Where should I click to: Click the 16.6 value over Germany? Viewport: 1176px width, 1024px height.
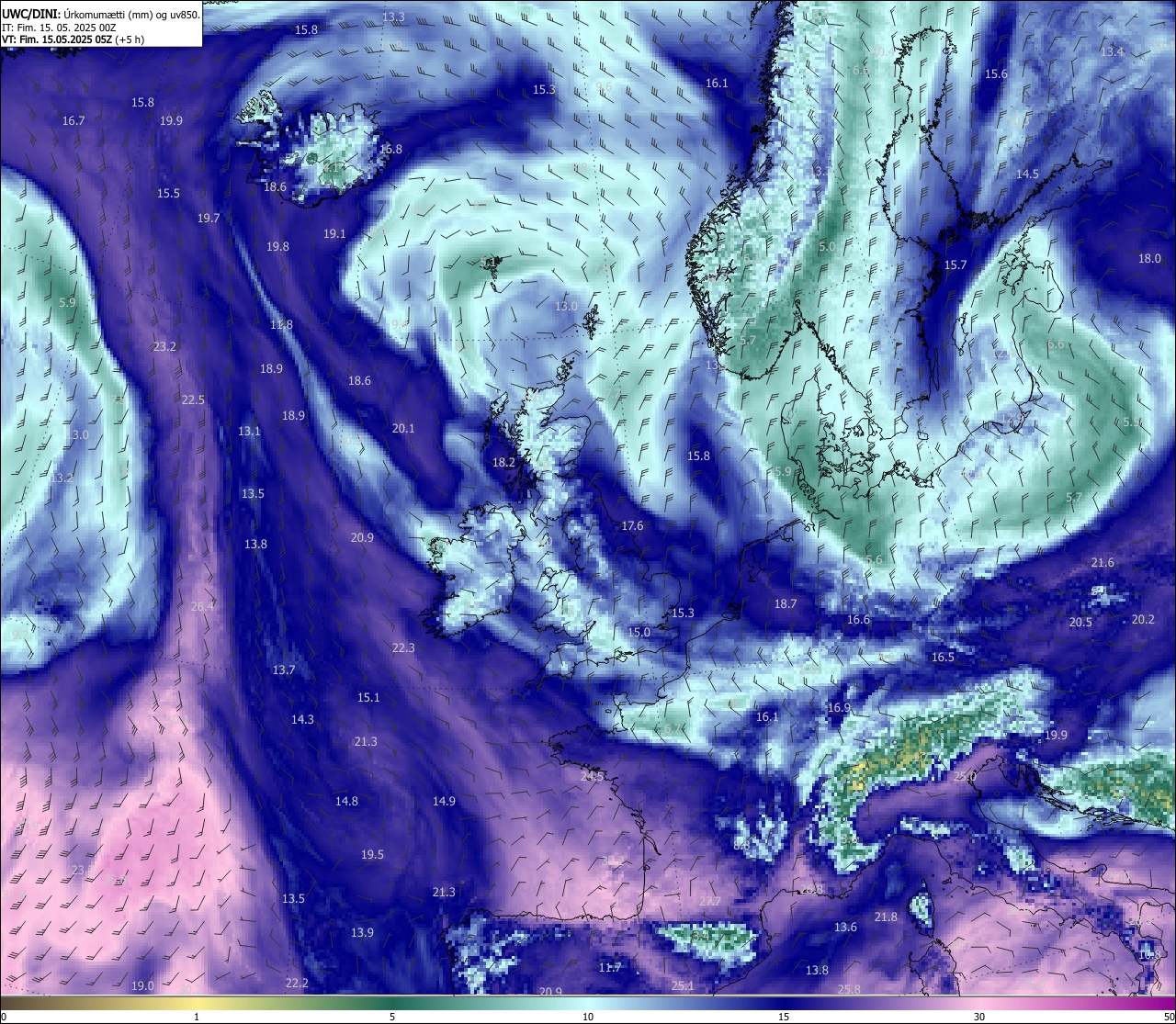(858, 620)
